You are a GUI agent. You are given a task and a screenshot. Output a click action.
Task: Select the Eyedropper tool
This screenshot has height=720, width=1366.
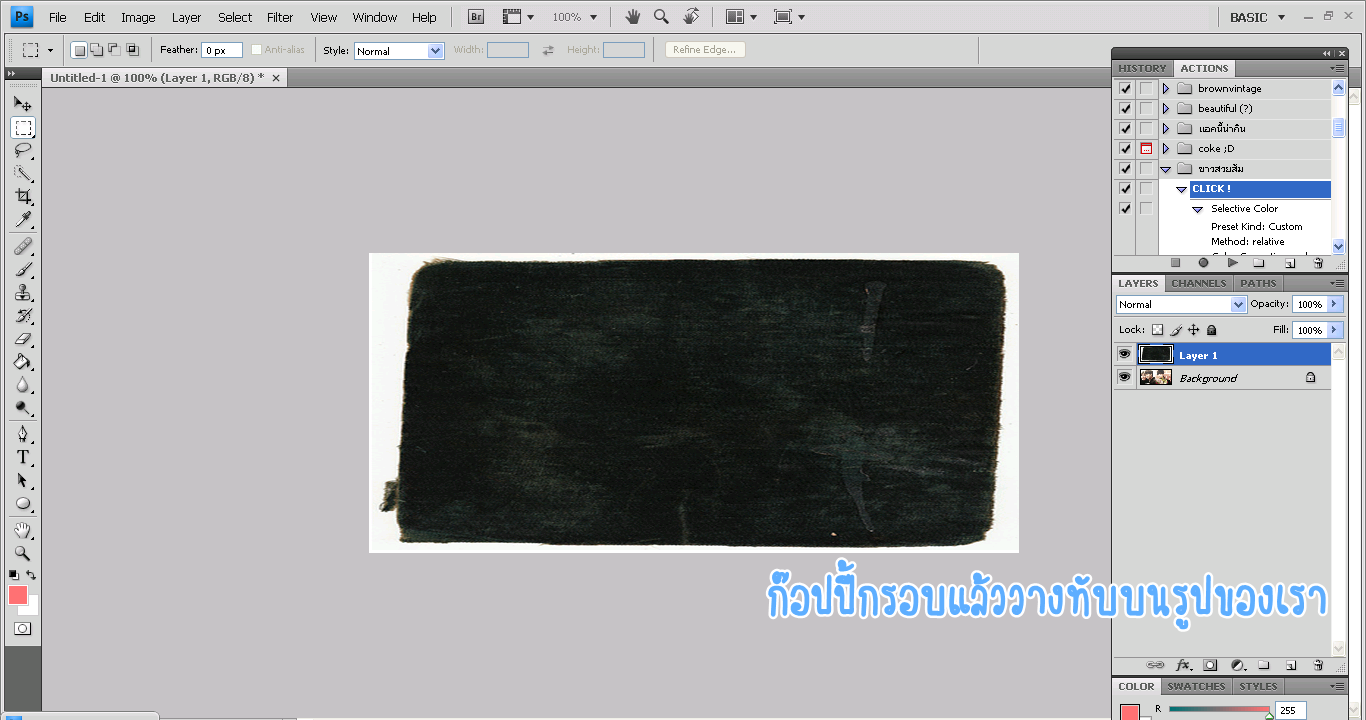pos(23,220)
